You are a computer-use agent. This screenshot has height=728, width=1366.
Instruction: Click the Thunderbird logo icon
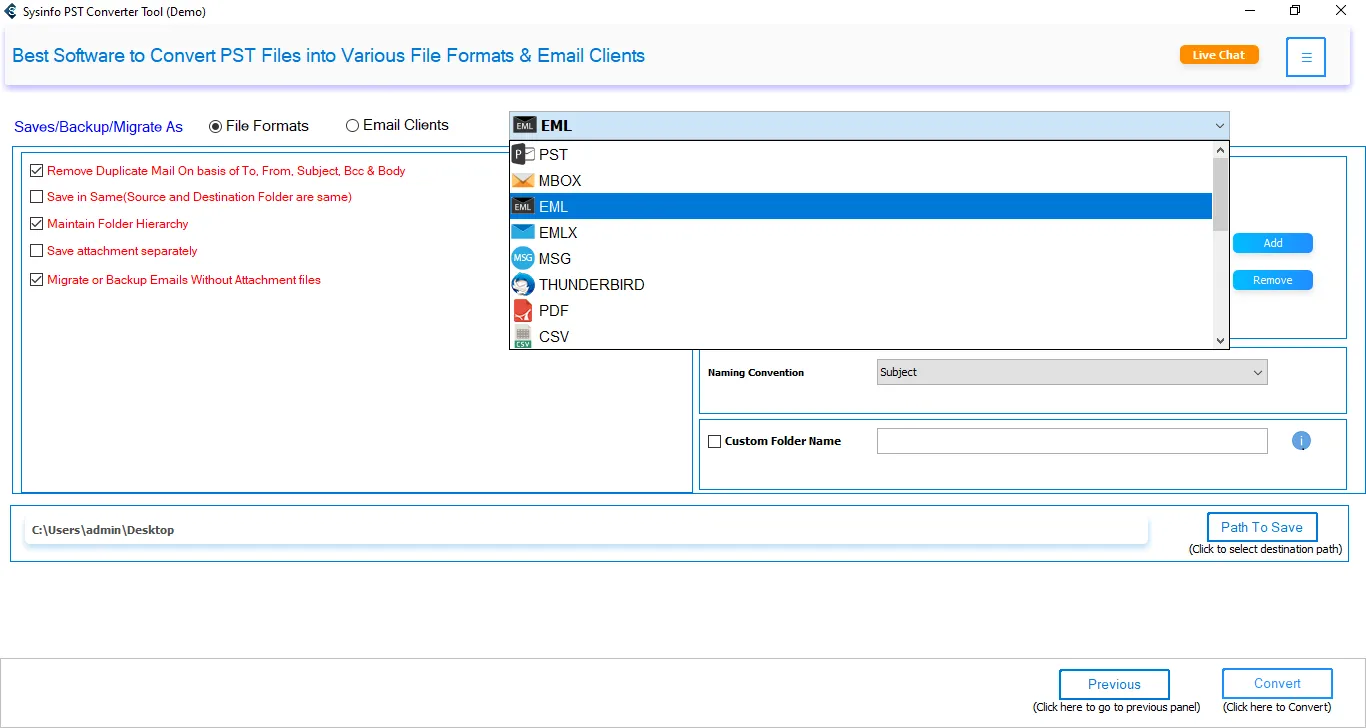coord(523,284)
